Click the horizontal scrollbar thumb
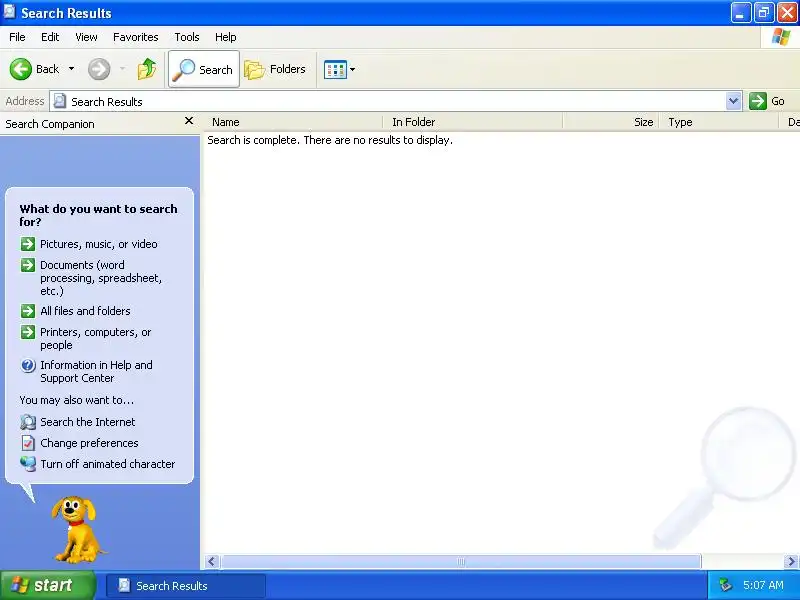 click(x=461, y=562)
